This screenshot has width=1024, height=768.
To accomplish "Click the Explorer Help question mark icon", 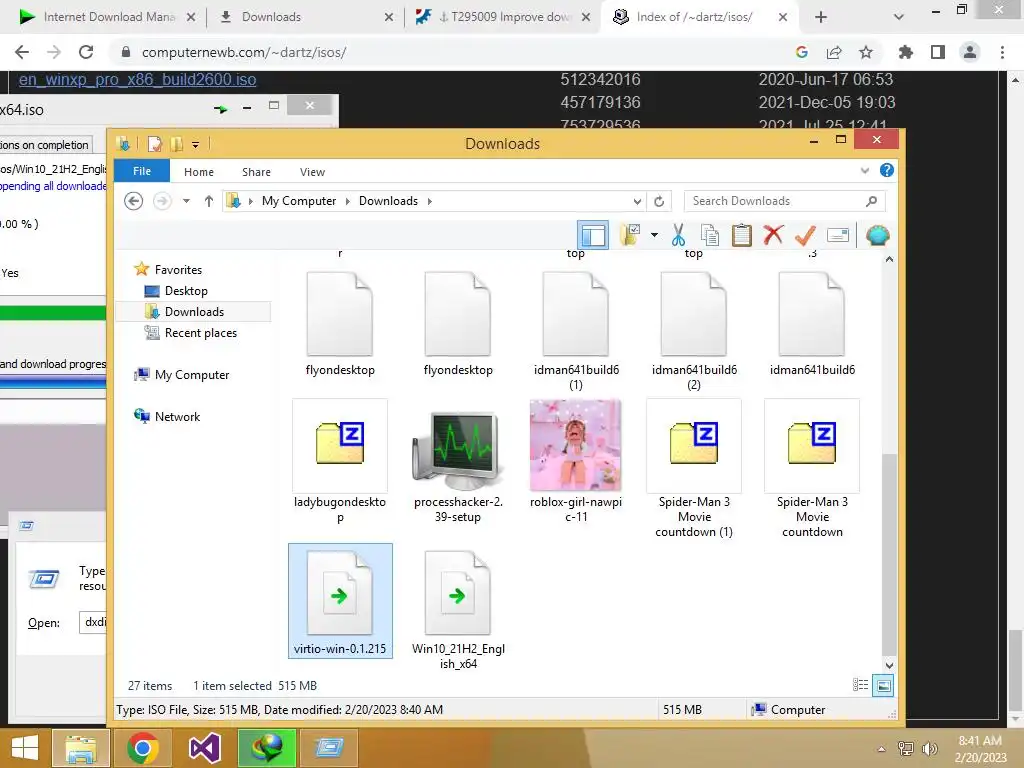I will [x=886, y=170].
